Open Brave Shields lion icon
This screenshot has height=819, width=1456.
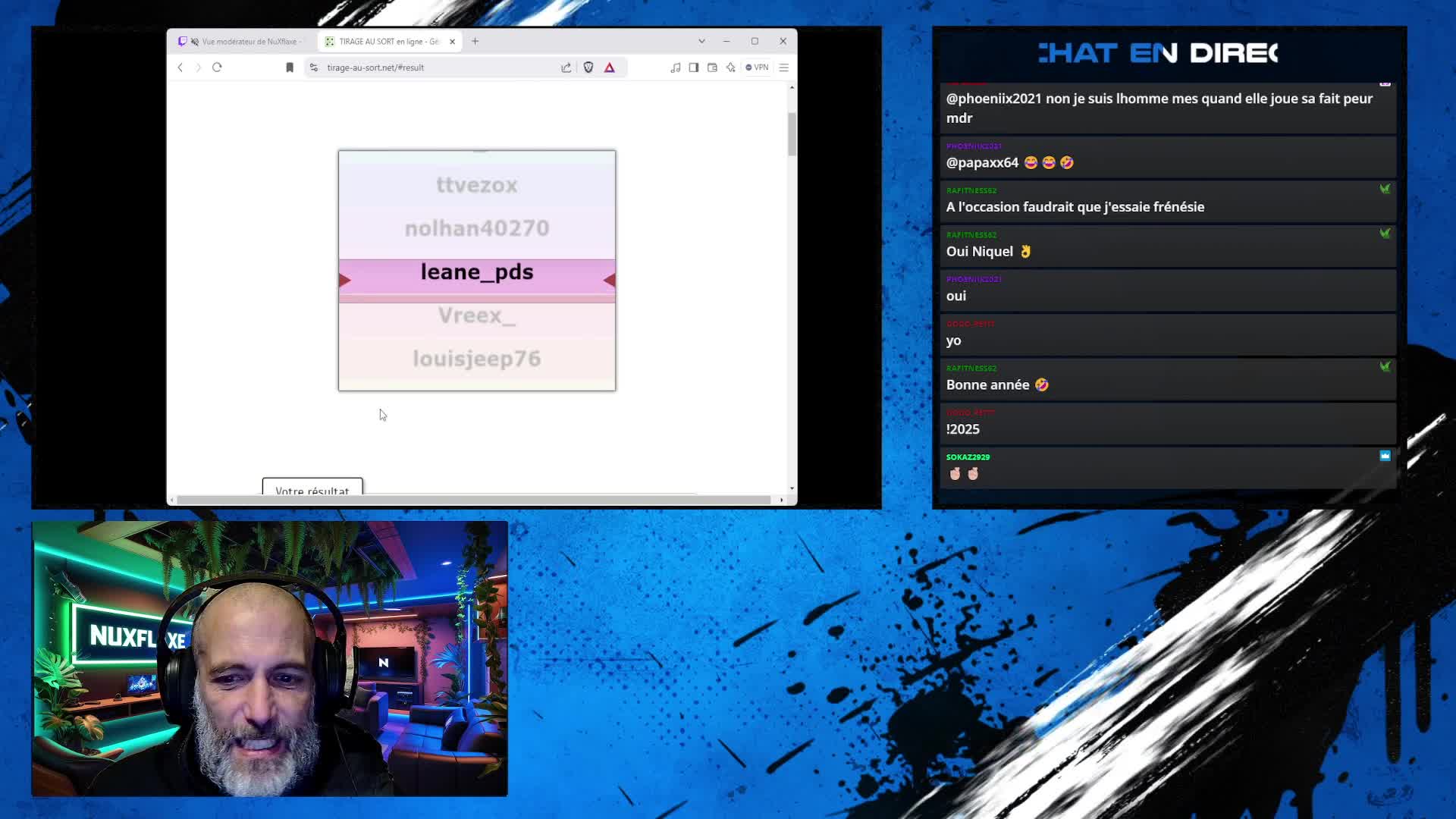(588, 67)
